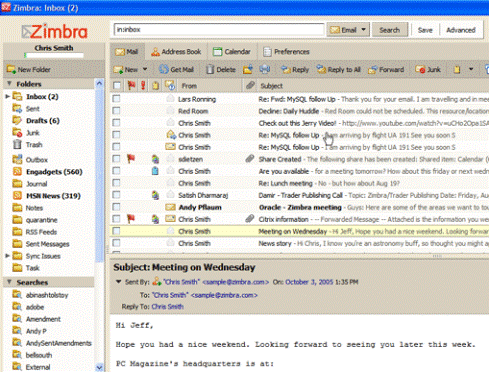
Task: Sort by tag column header icon
Action: (155, 86)
